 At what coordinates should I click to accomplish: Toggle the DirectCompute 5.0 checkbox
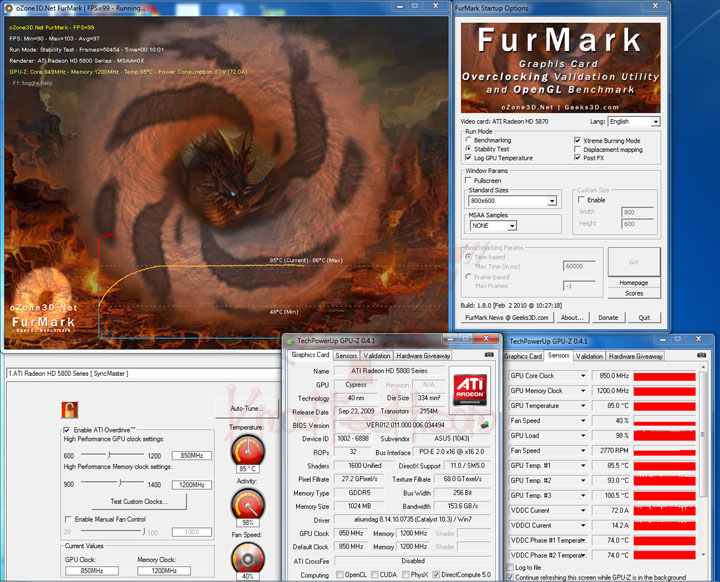(x=436, y=574)
